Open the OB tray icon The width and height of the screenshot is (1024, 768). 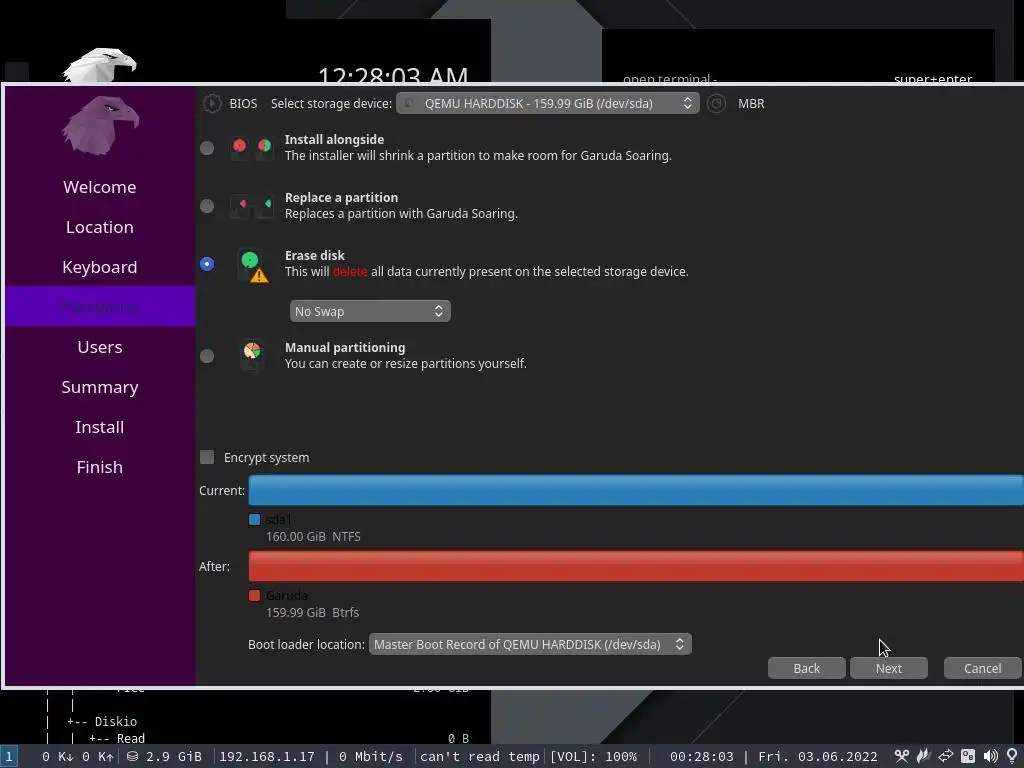click(x=968, y=756)
